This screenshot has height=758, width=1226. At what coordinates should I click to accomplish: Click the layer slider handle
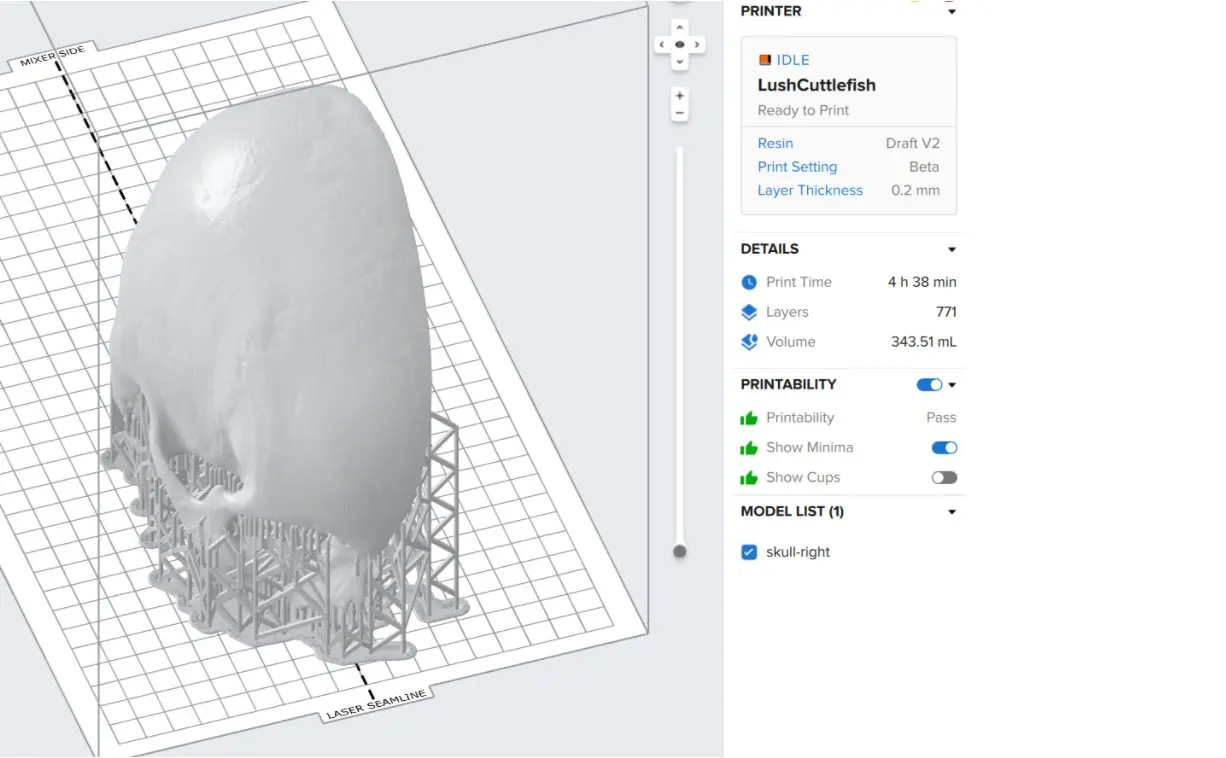coord(680,551)
